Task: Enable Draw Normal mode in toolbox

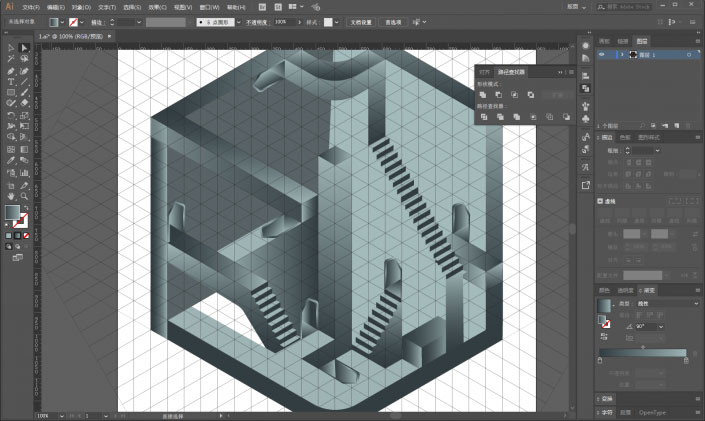Action: [9, 246]
